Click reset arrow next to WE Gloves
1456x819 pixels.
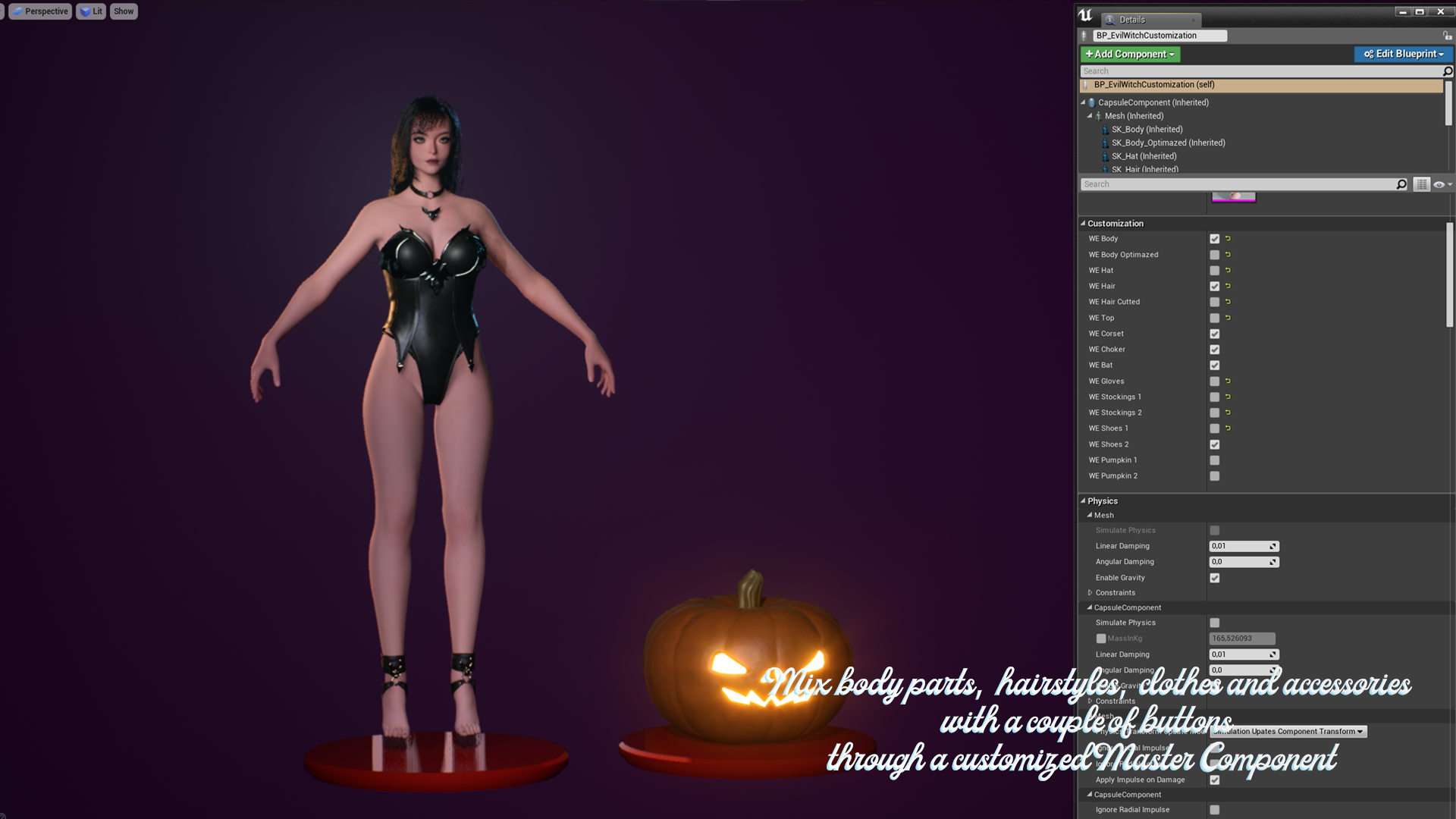tap(1228, 381)
